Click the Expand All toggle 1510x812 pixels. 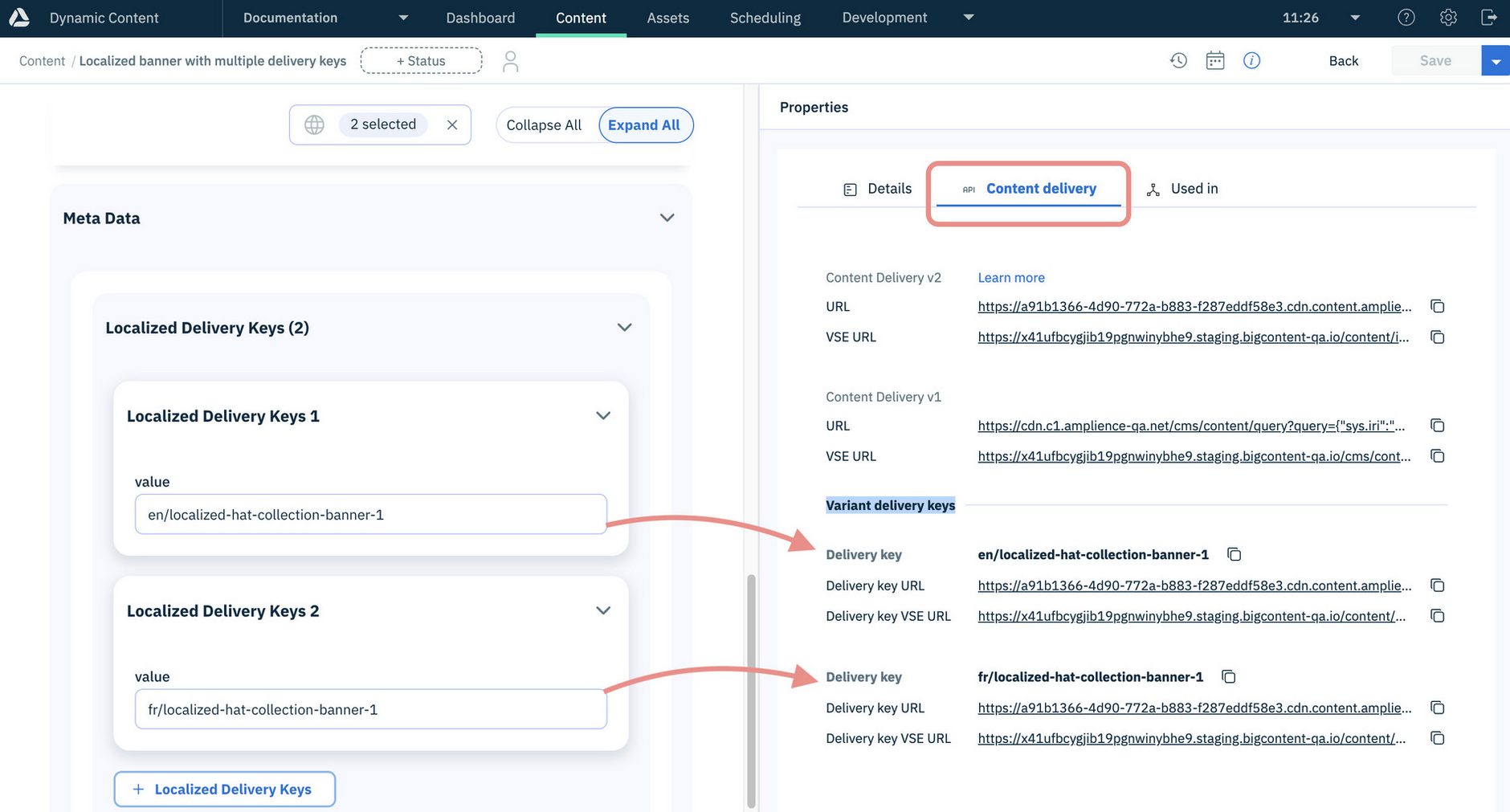click(x=644, y=125)
